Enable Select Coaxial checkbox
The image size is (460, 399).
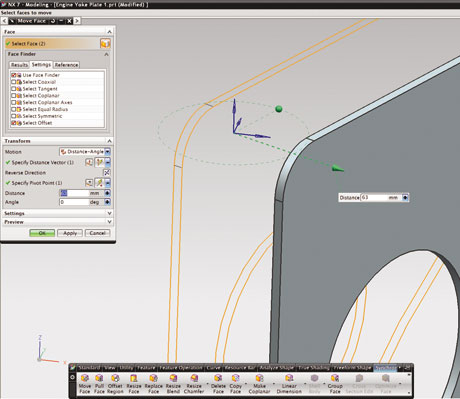14,82
